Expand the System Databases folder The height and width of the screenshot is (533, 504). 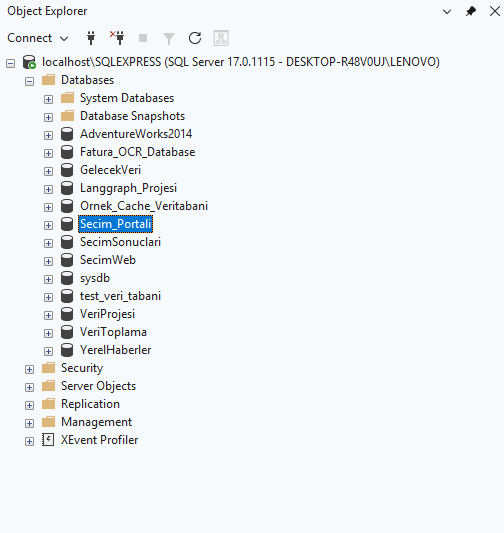click(x=48, y=99)
